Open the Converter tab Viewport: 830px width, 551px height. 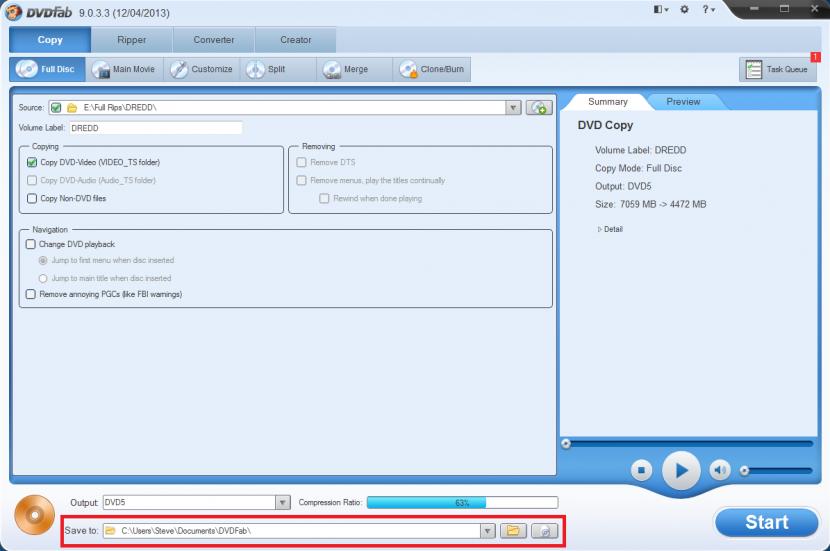point(213,40)
